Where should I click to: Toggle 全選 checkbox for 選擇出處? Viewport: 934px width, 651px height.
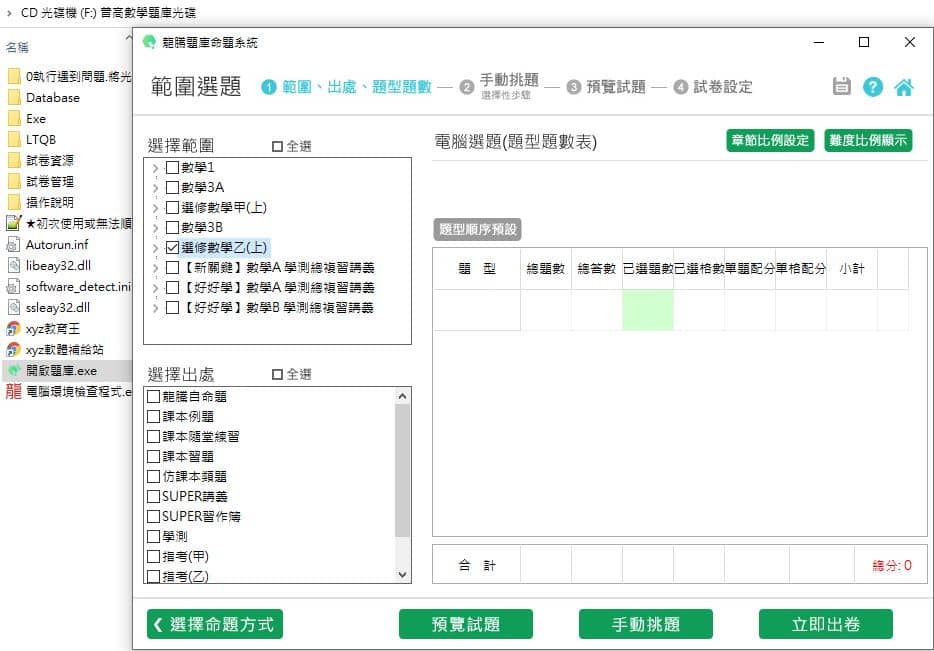277,375
